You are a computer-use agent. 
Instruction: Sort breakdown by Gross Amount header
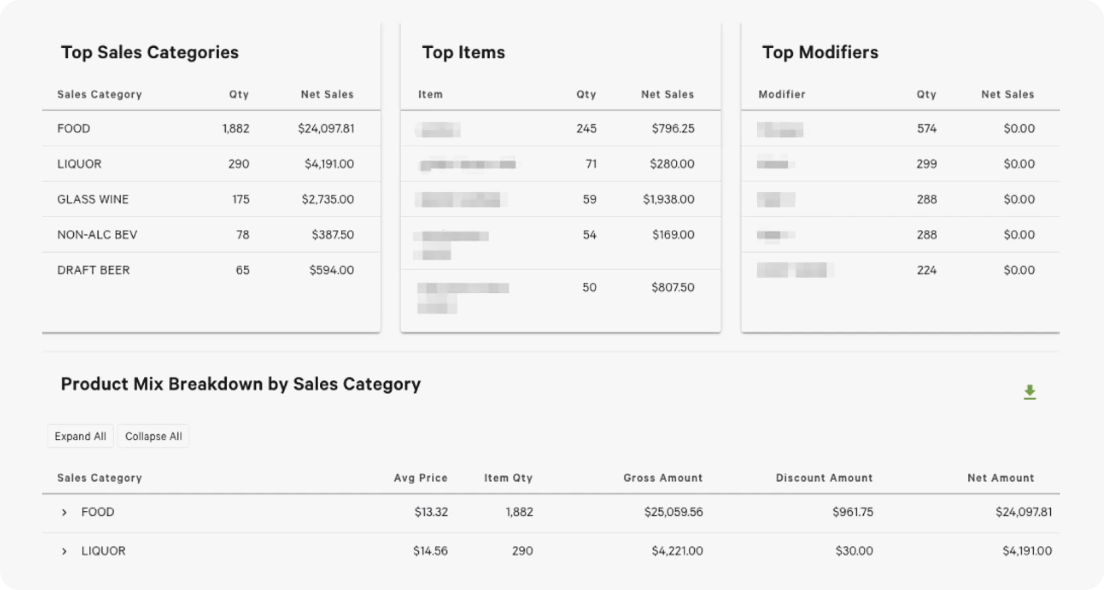click(663, 478)
